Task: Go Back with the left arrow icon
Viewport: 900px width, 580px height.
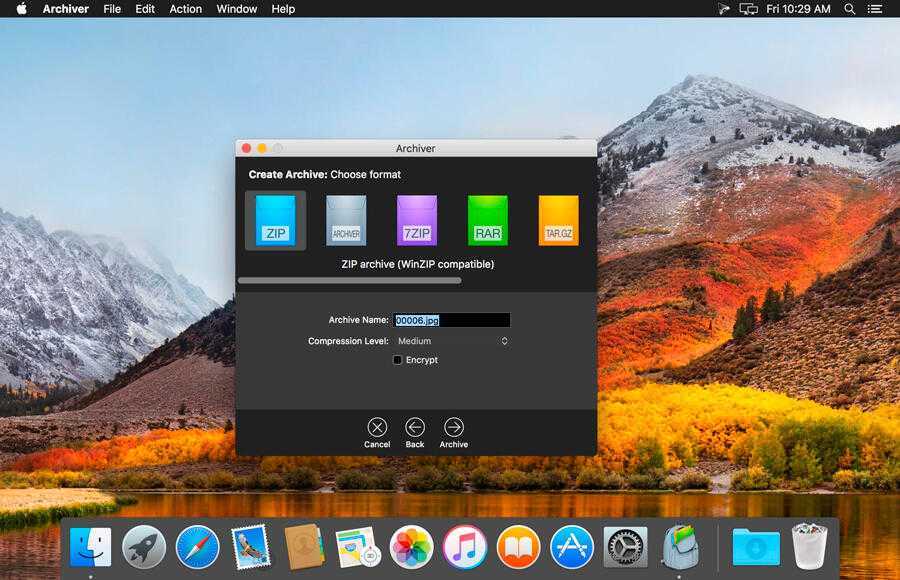Action: (x=415, y=427)
